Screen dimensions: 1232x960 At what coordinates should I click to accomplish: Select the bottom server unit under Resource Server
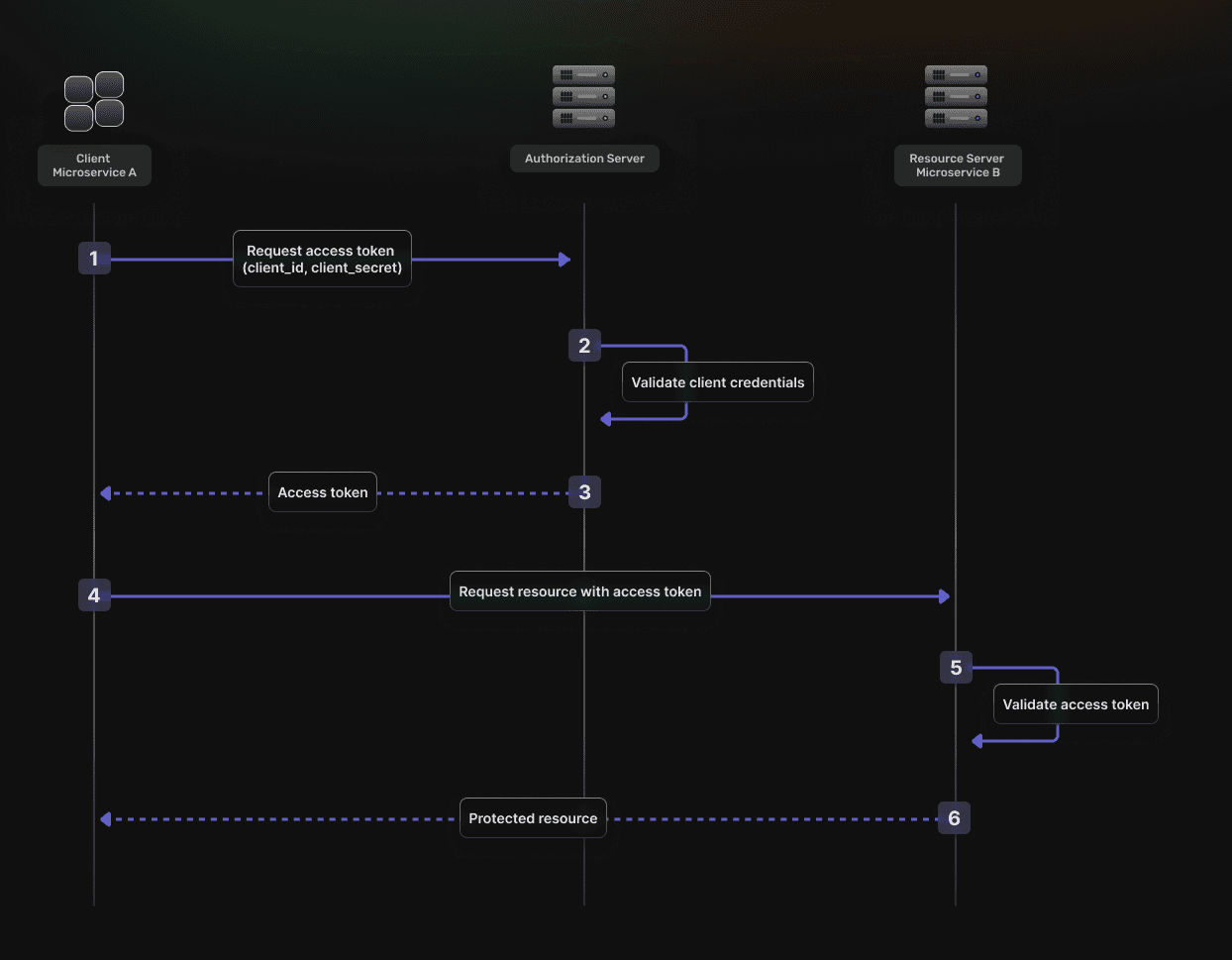click(x=956, y=118)
